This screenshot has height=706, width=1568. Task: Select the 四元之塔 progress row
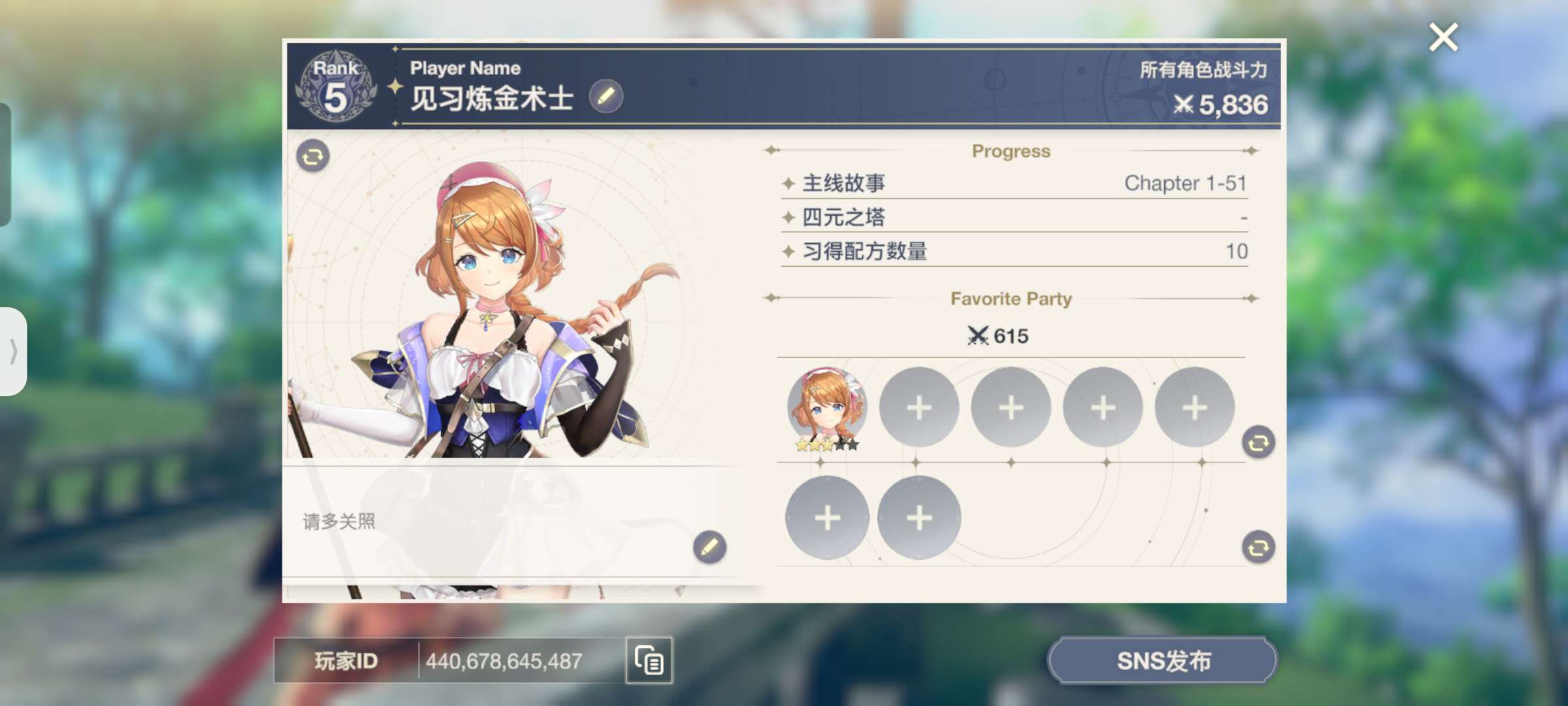(1015, 217)
